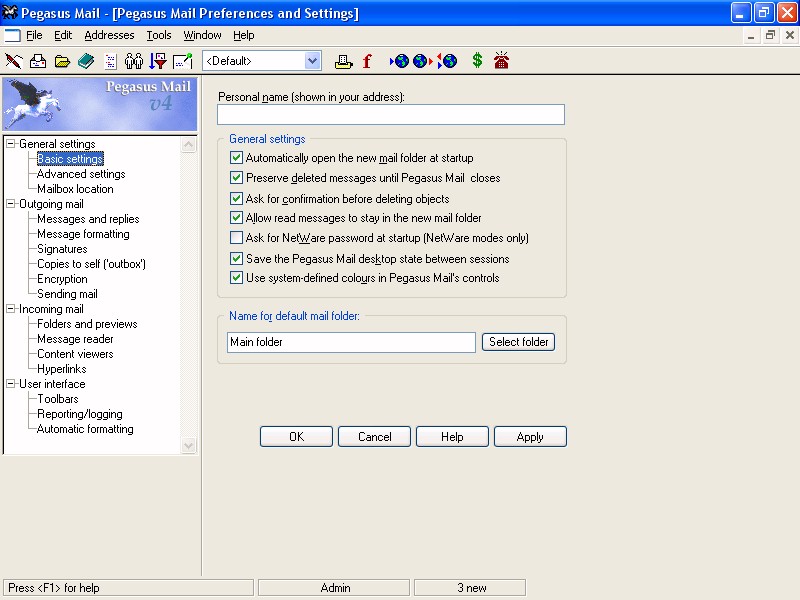Click the OK button
Viewport: 800px width, 600px height.
tap(296, 437)
